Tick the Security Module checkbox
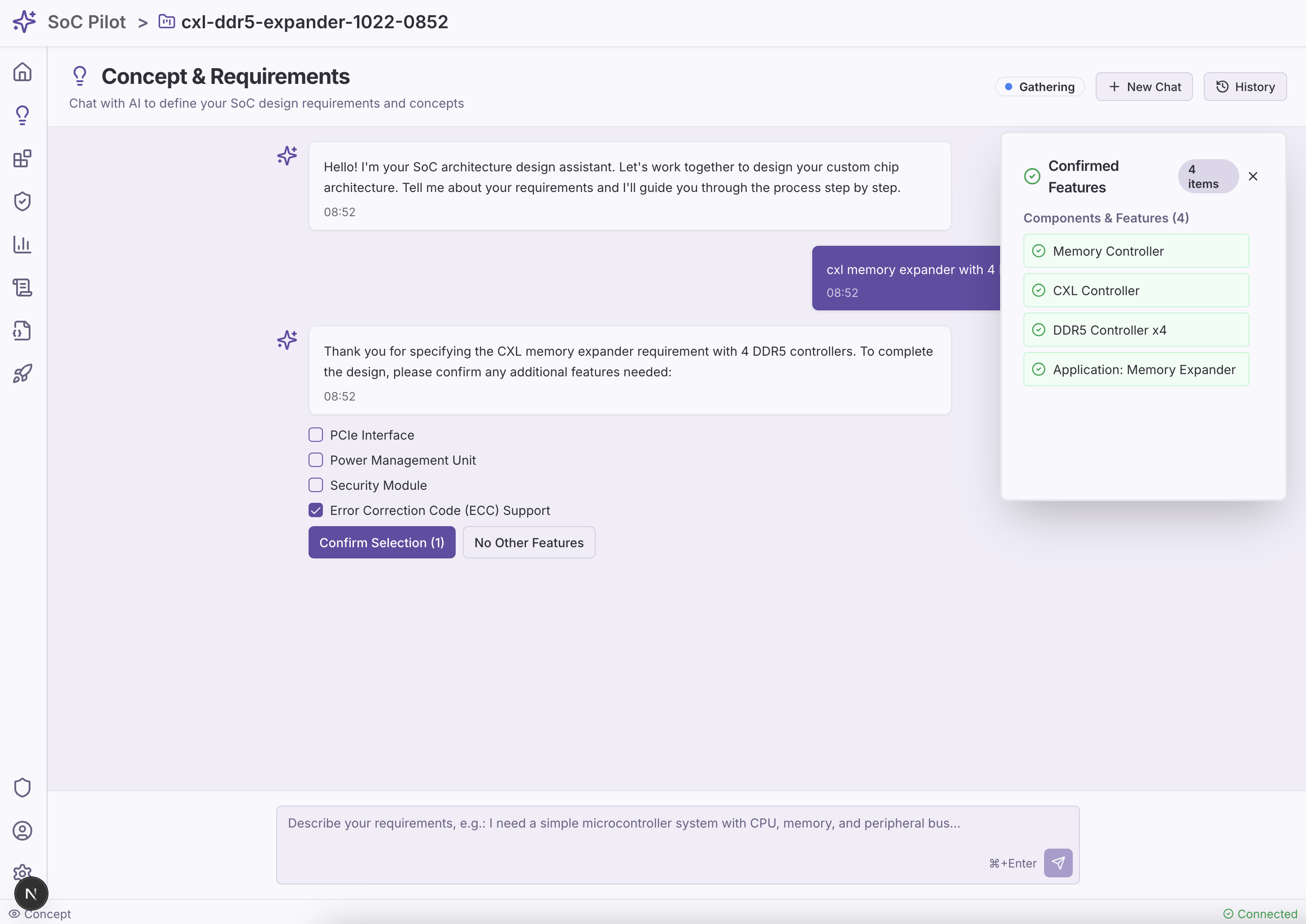The width and height of the screenshot is (1306, 924). point(316,485)
